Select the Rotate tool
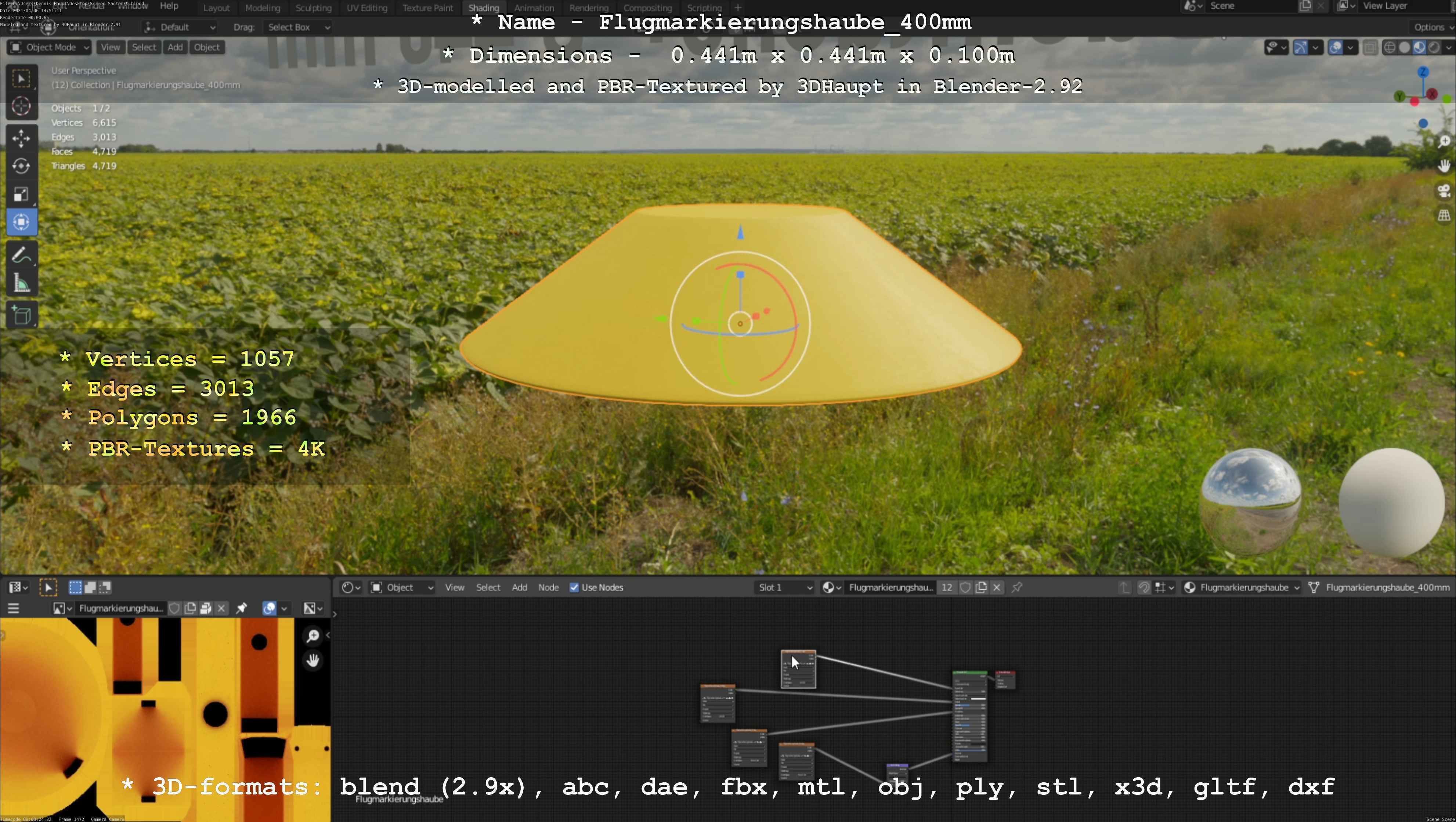This screenshot has height=822, width=1456. tap(21, 166)
